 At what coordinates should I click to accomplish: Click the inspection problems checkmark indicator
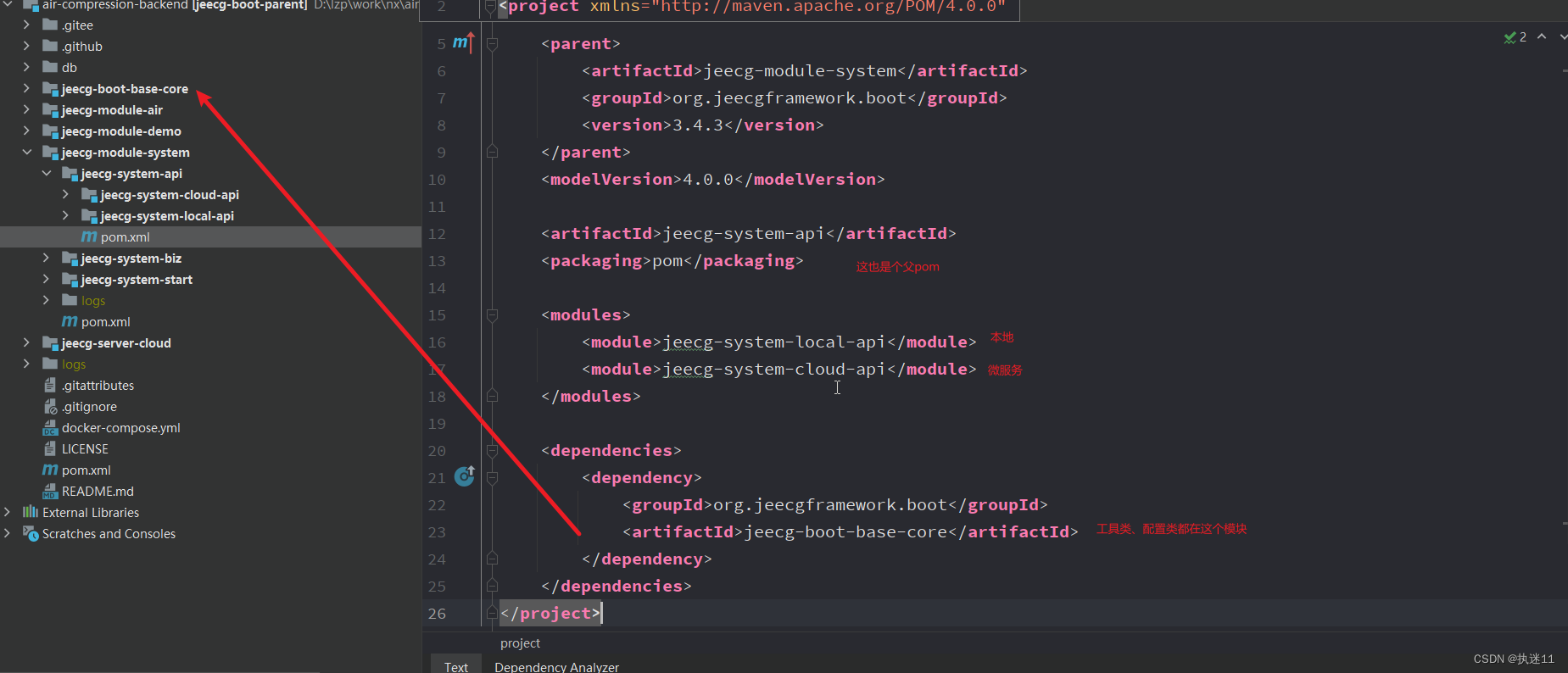(x=1515, y=37)
